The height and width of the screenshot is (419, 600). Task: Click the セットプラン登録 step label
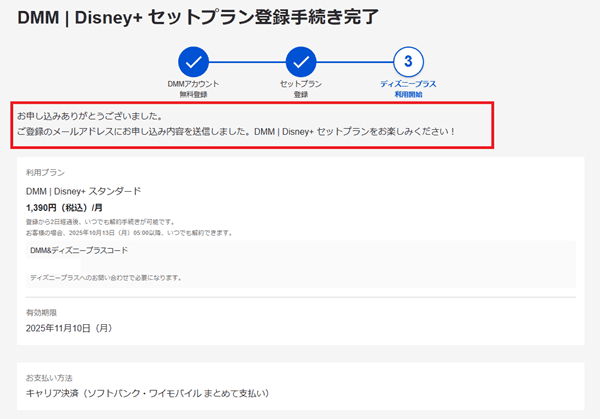(300, 88)
